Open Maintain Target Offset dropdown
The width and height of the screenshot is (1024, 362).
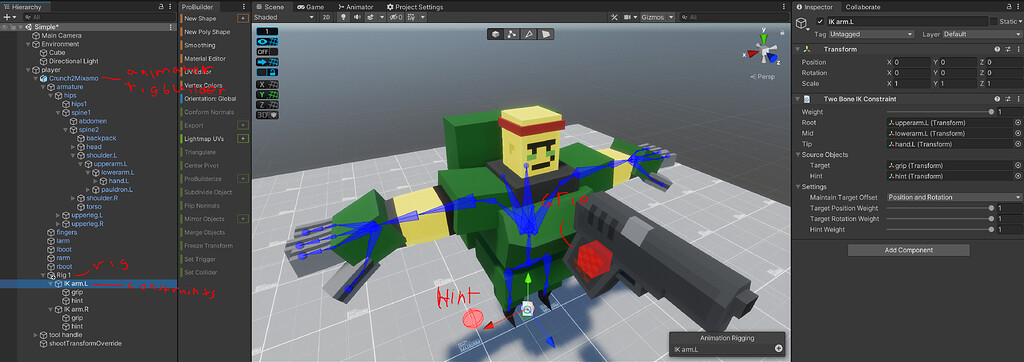click(x=954, y=197)
